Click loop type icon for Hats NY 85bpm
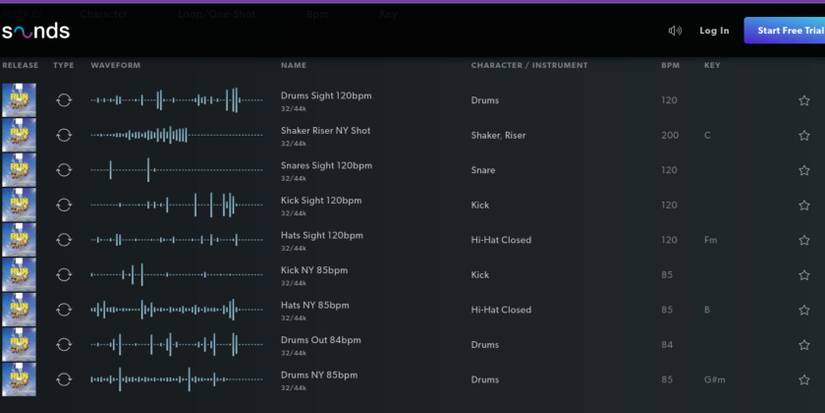The image size is (825, 413). 64,309
